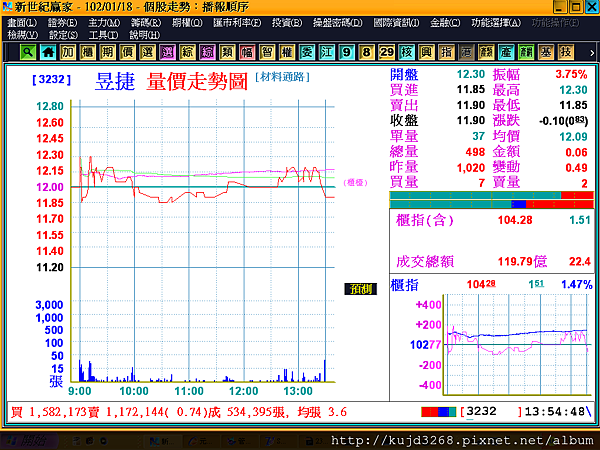
Task: Open the 金融(C) menu
Action: pyautogui.click(x=445, y=23)
